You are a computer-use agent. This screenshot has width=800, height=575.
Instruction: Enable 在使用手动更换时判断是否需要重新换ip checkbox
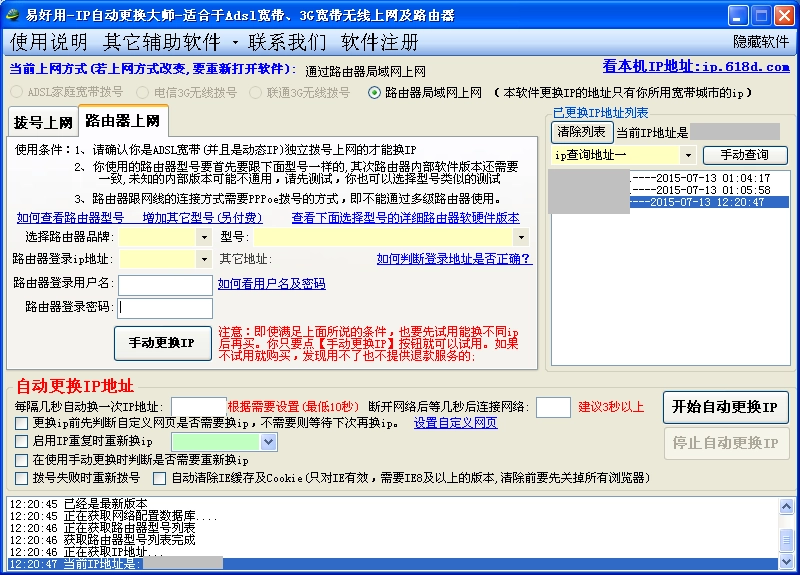(21, 460)
